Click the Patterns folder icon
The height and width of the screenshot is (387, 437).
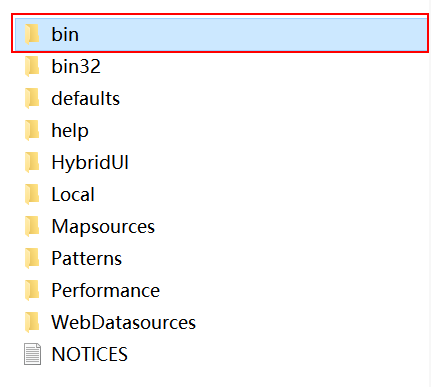point(32,258)
